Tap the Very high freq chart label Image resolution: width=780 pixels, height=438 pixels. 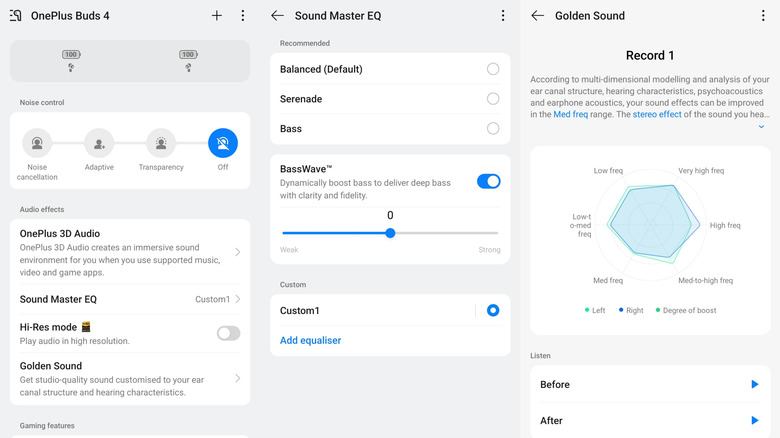tap(701, 171)
